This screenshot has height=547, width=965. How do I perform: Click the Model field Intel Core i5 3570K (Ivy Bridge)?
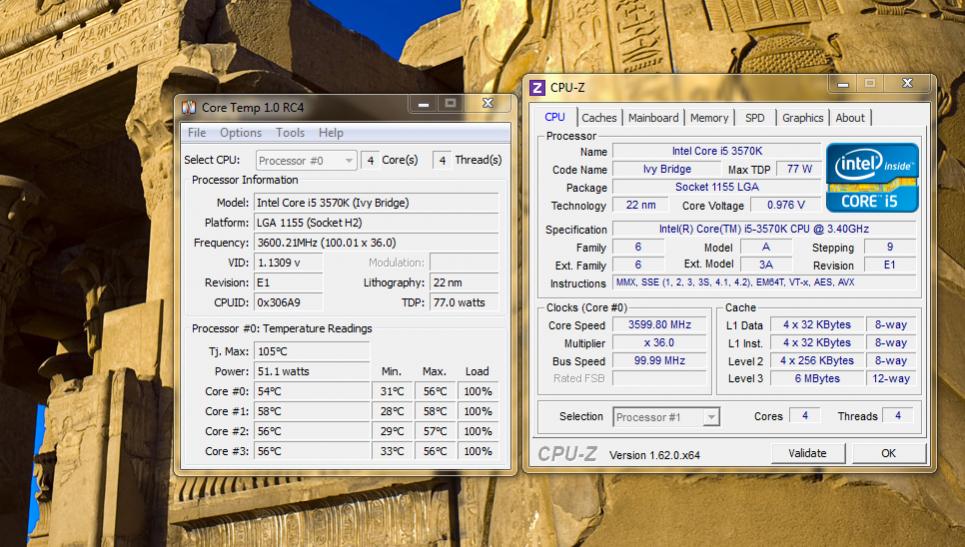[x=376, y=203]
